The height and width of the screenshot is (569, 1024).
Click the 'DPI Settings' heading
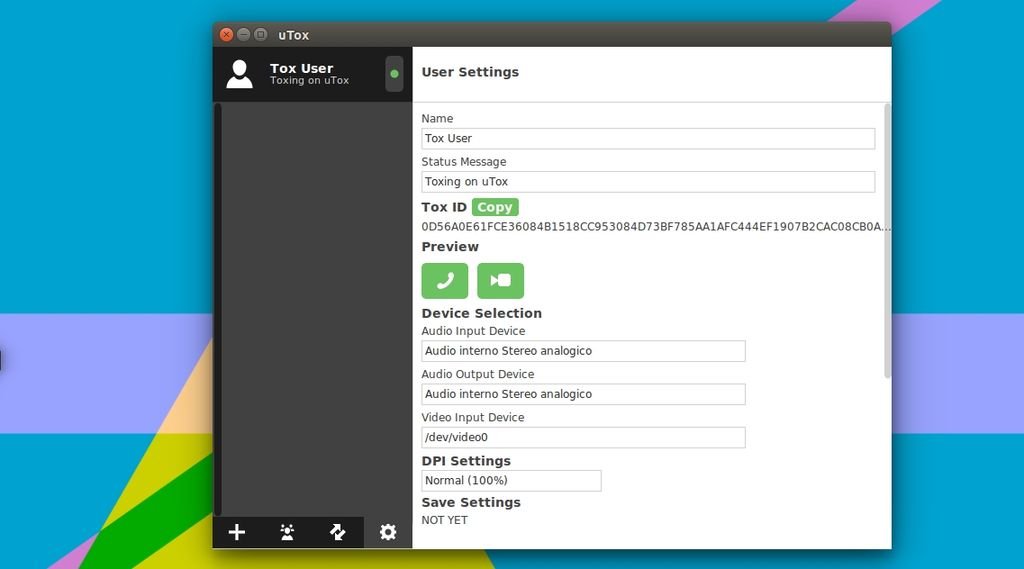(x=466, y=461)
